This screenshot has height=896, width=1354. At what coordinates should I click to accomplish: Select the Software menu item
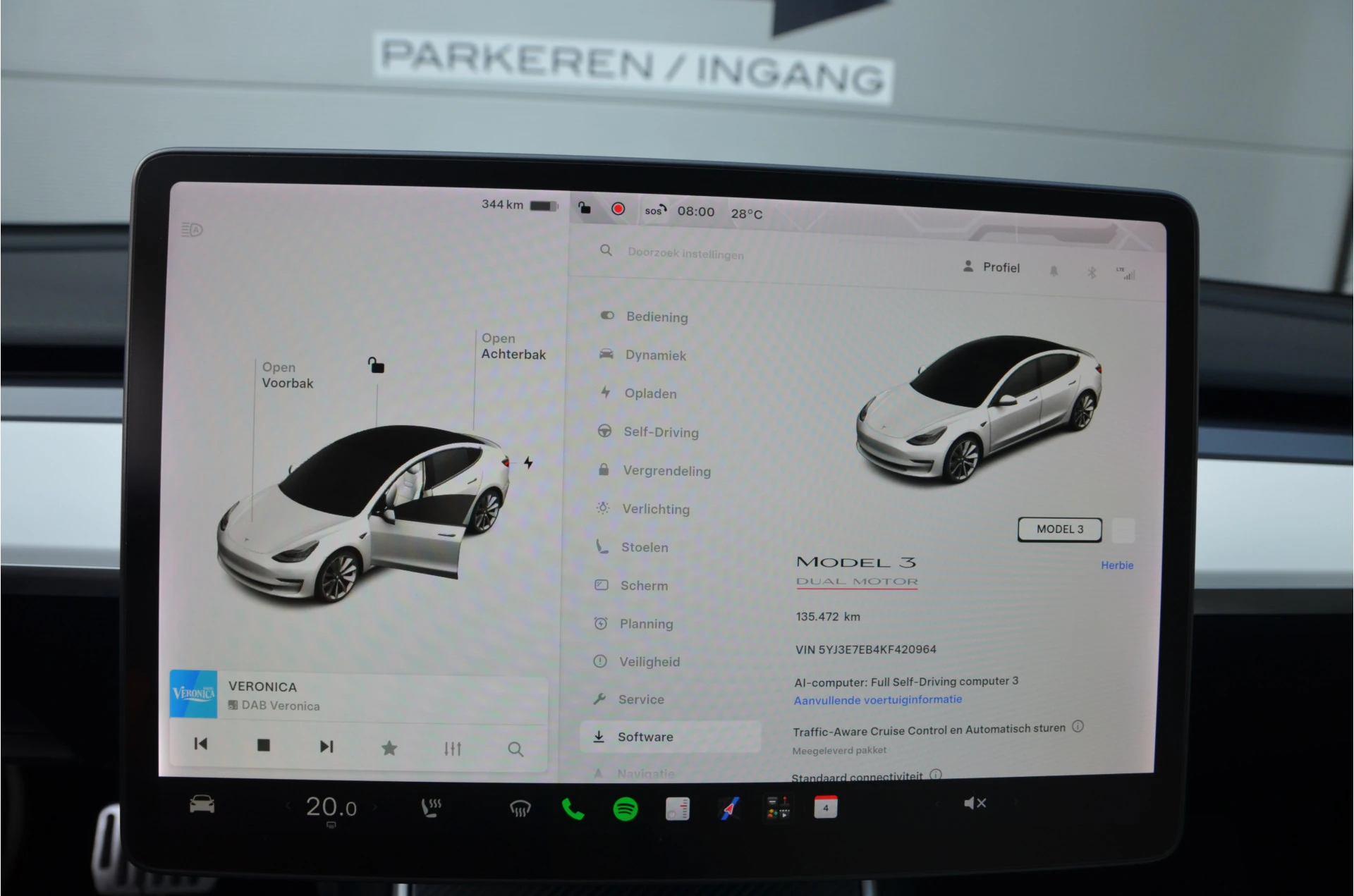point(670,737)
